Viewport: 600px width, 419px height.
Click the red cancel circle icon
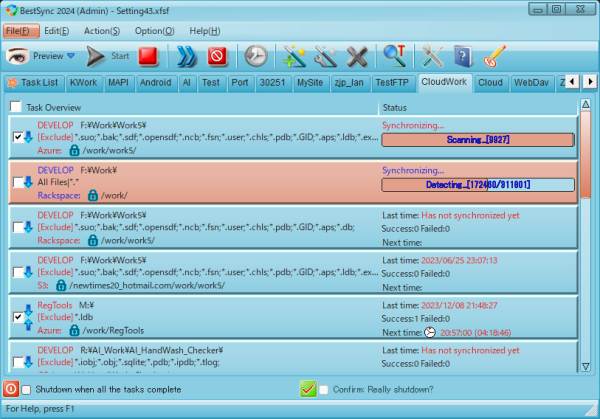tap(217, 56)
